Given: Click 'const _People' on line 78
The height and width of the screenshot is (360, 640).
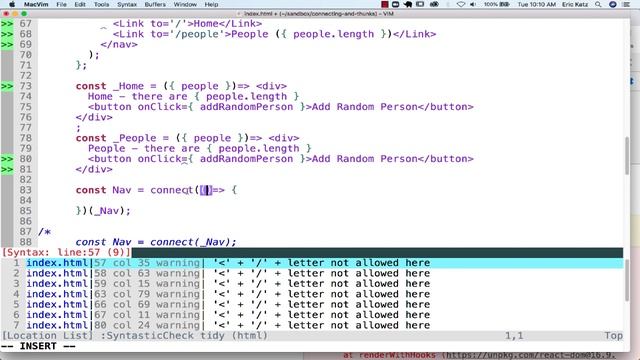Looking at the screenshot, I should click(116, 138).
